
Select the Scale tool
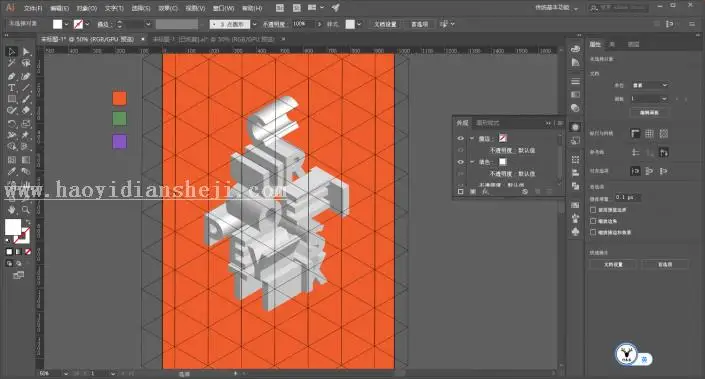click(26, 123)
